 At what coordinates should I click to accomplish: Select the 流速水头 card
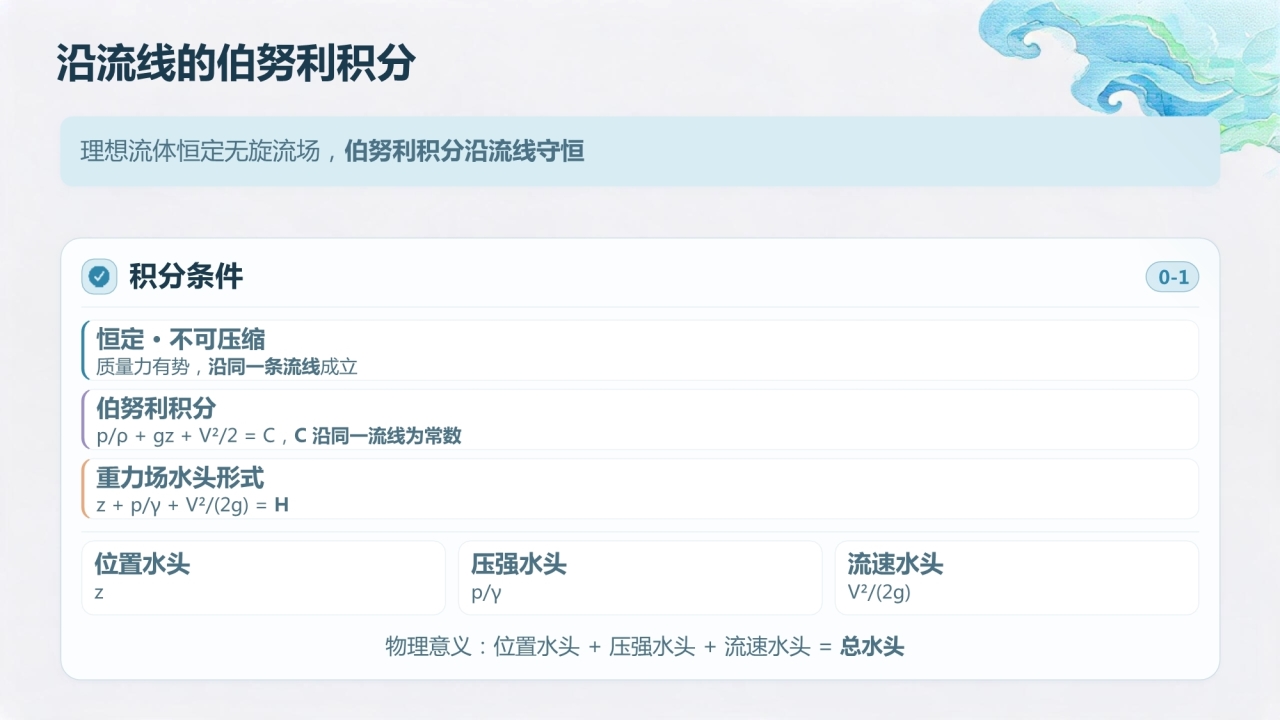click(1017, 578)
